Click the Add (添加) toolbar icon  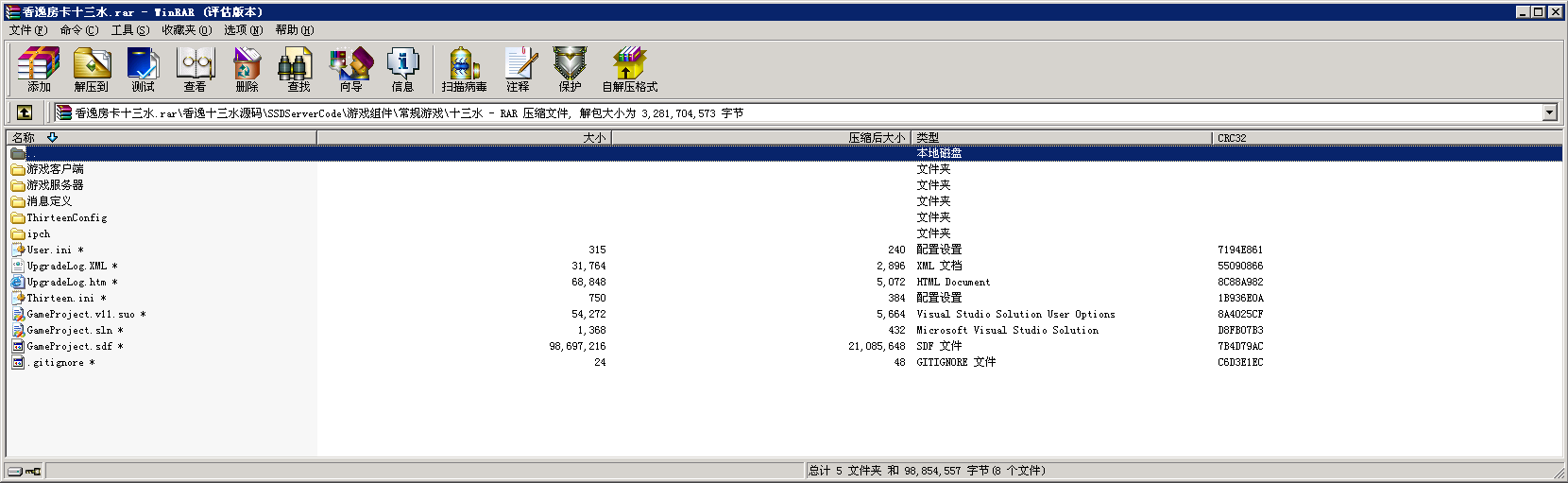click(x=39, y=69)
